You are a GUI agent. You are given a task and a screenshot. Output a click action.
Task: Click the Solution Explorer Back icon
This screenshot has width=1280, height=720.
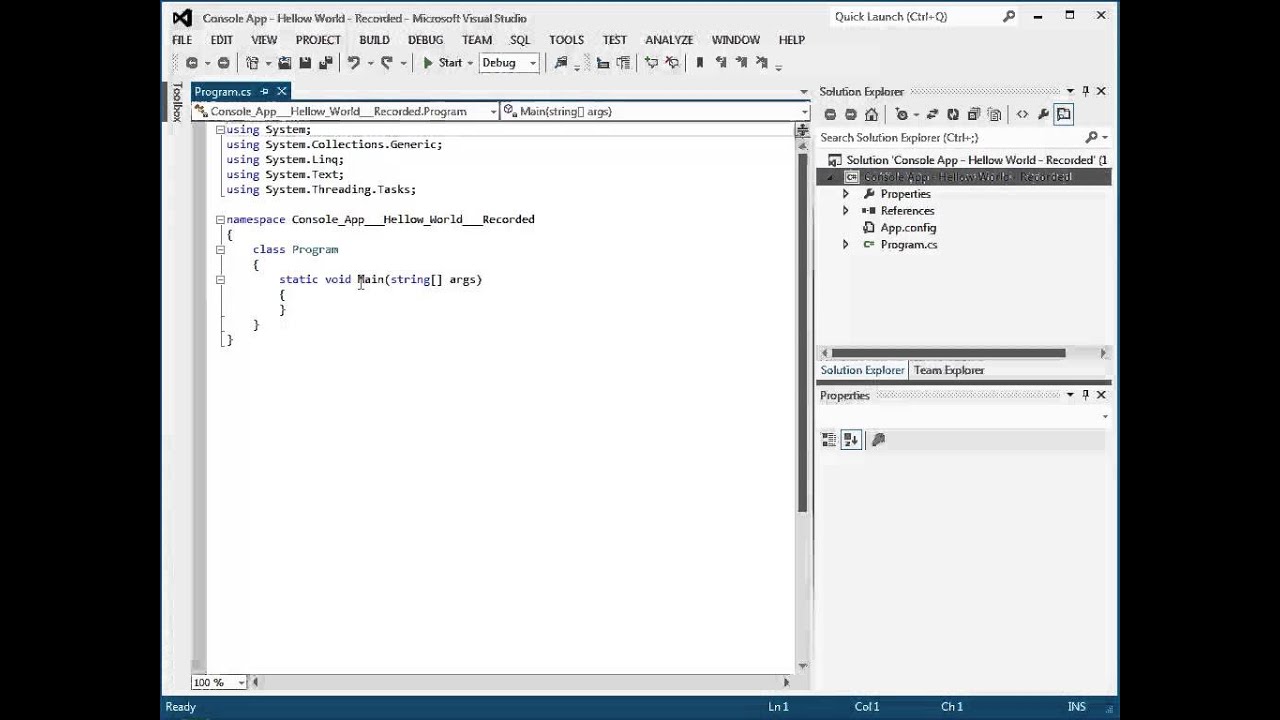click(x=830, y=114)
